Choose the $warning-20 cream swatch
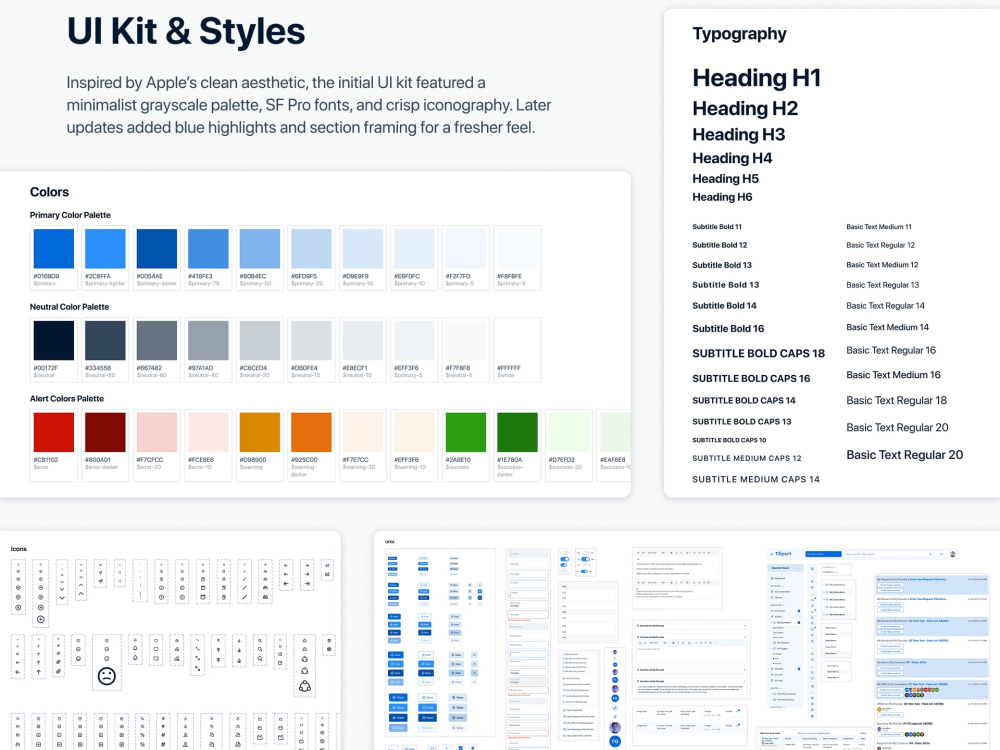Image resolution: width=1000 pixels, height=750 pixels. pos(363,432)
